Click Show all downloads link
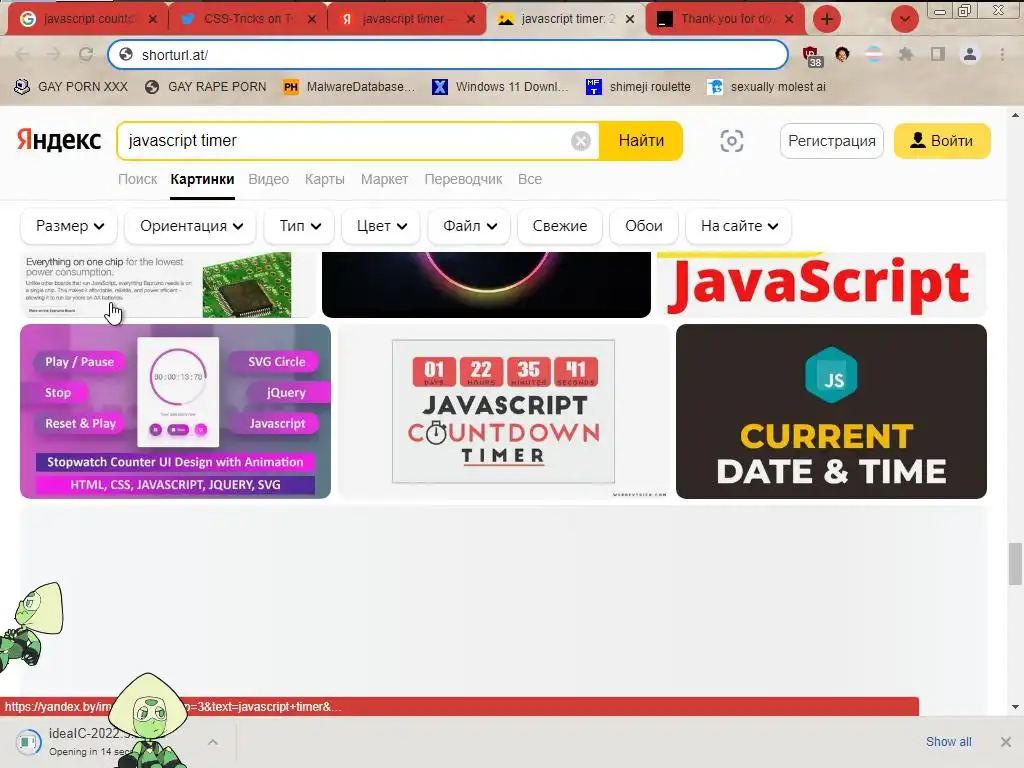The image size is (1024, 768). click(x=948, y=742)
